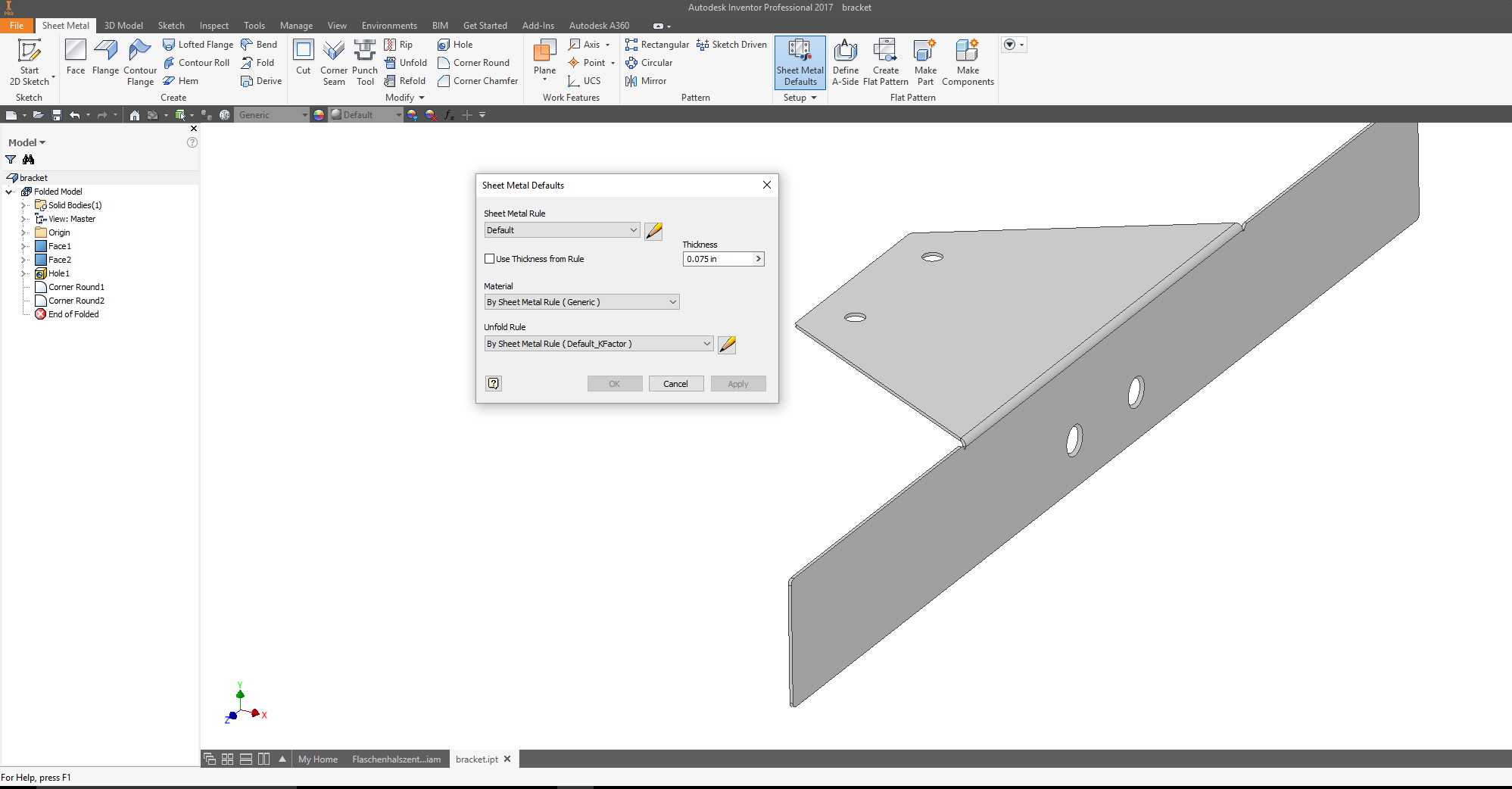
Task: Open the Sheet Metal Rule dropdown
Action: (x=563, y=230)
